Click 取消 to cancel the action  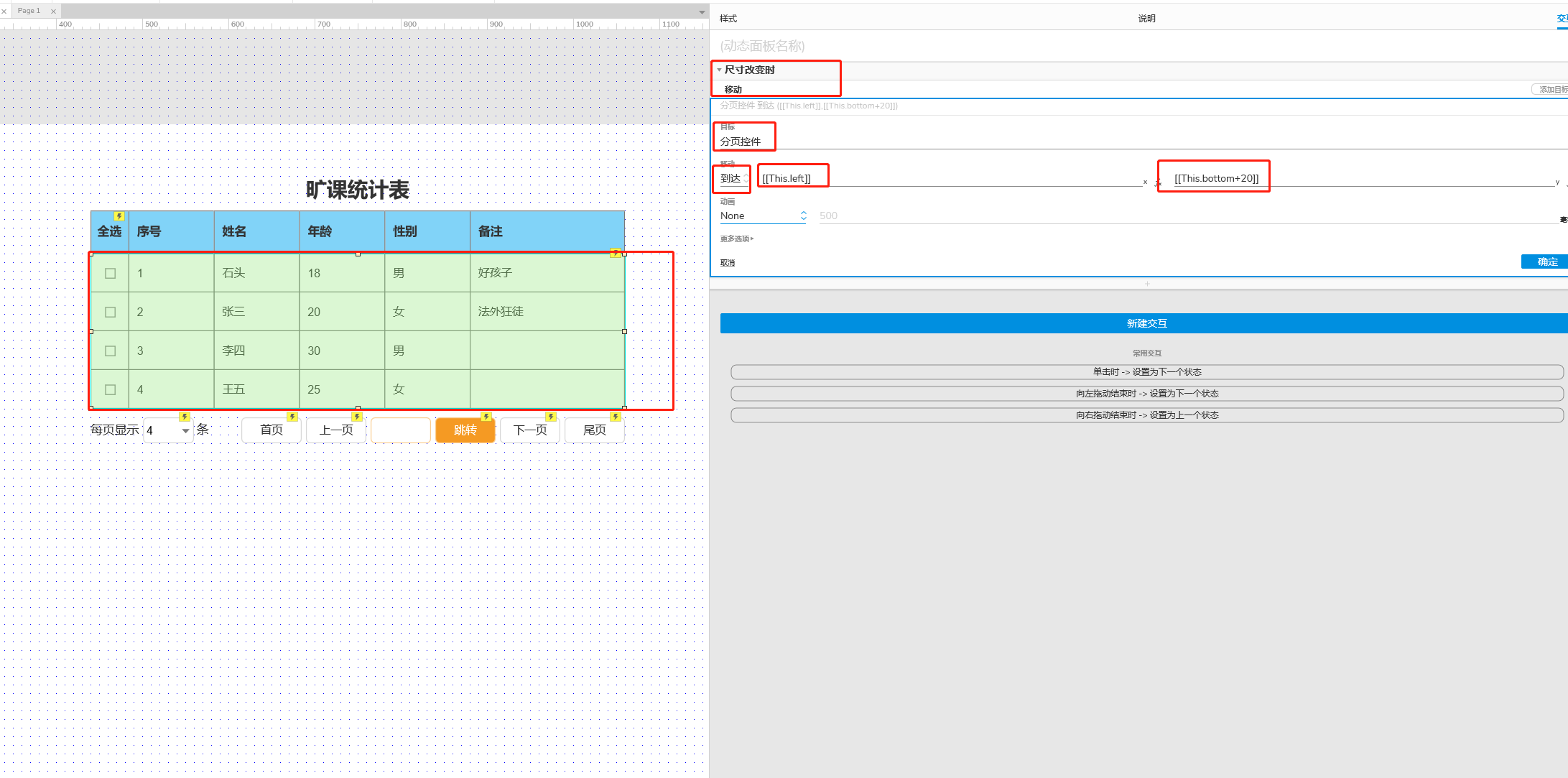pyautogui.click(x=728, y=263)
